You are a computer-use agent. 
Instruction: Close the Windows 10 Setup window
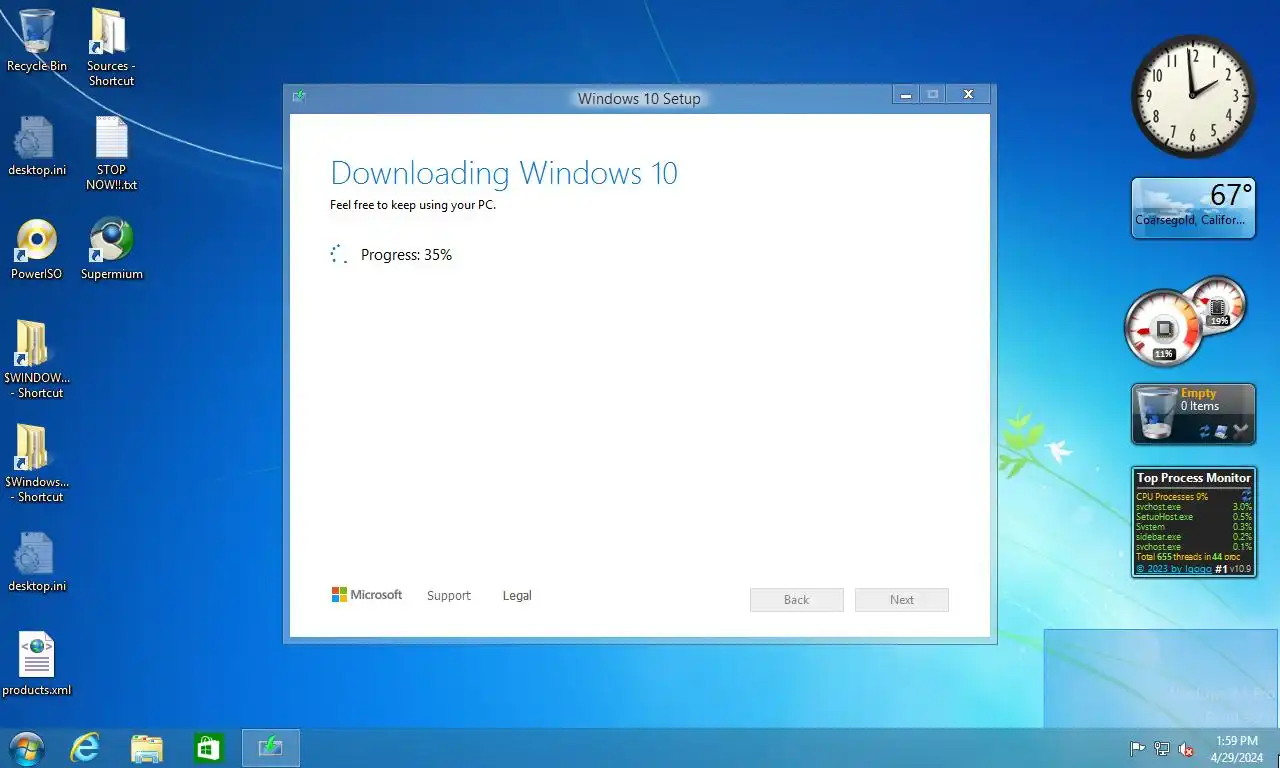point(968,95)
